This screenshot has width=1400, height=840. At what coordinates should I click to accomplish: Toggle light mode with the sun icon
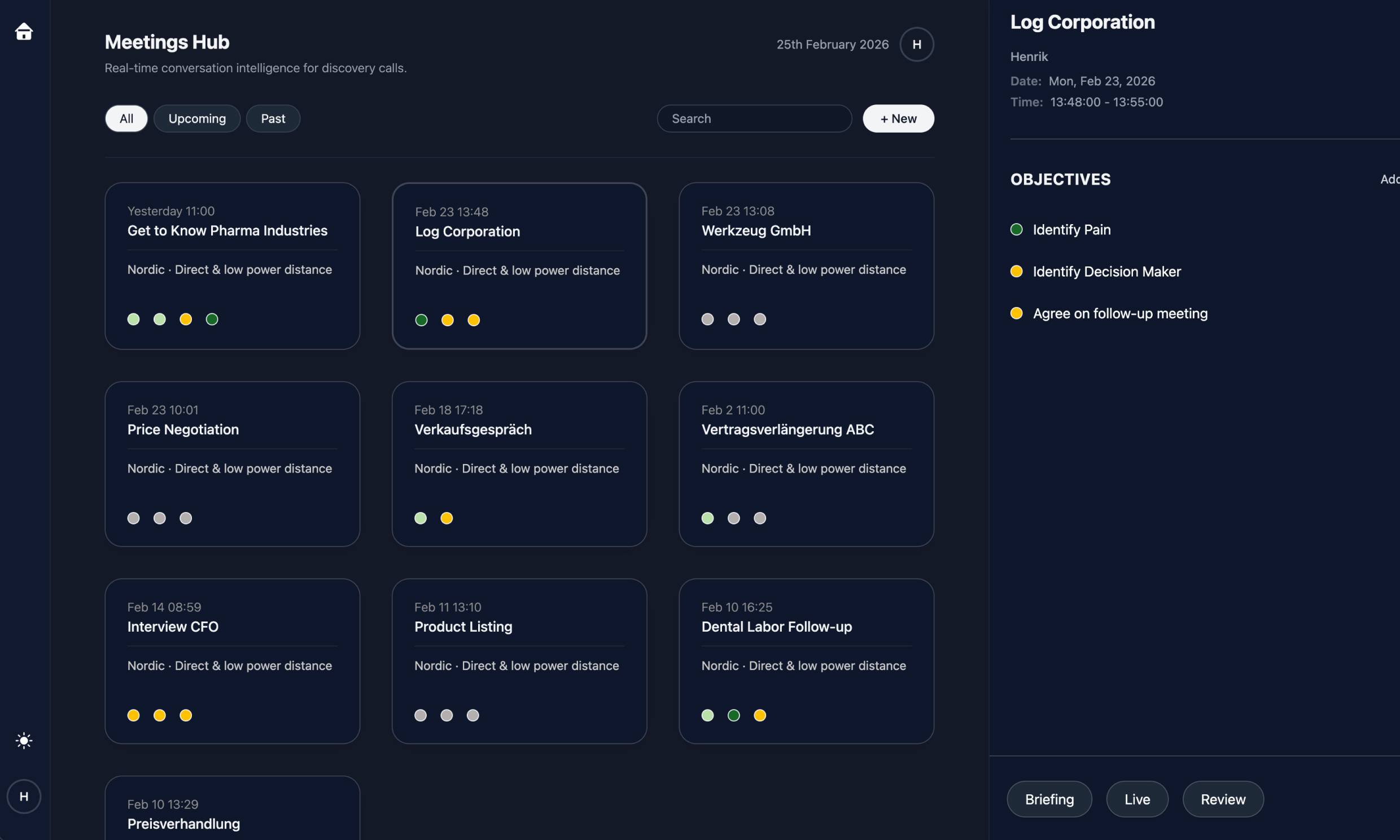pos(24,741)
